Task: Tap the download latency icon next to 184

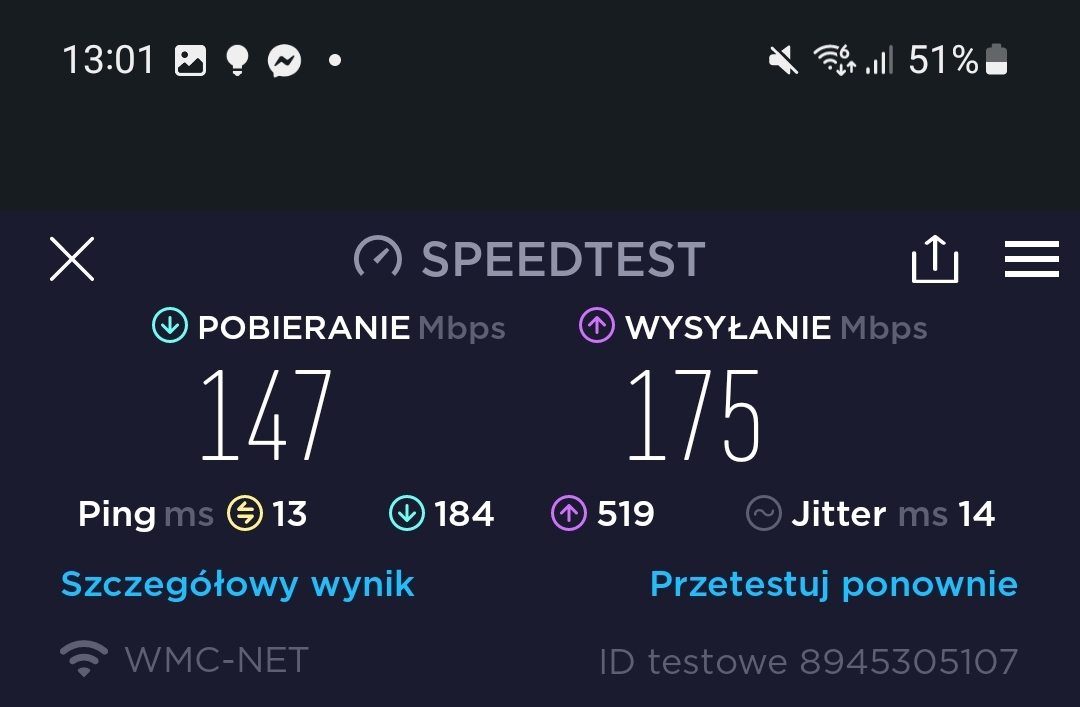Action: click(407, 513)
